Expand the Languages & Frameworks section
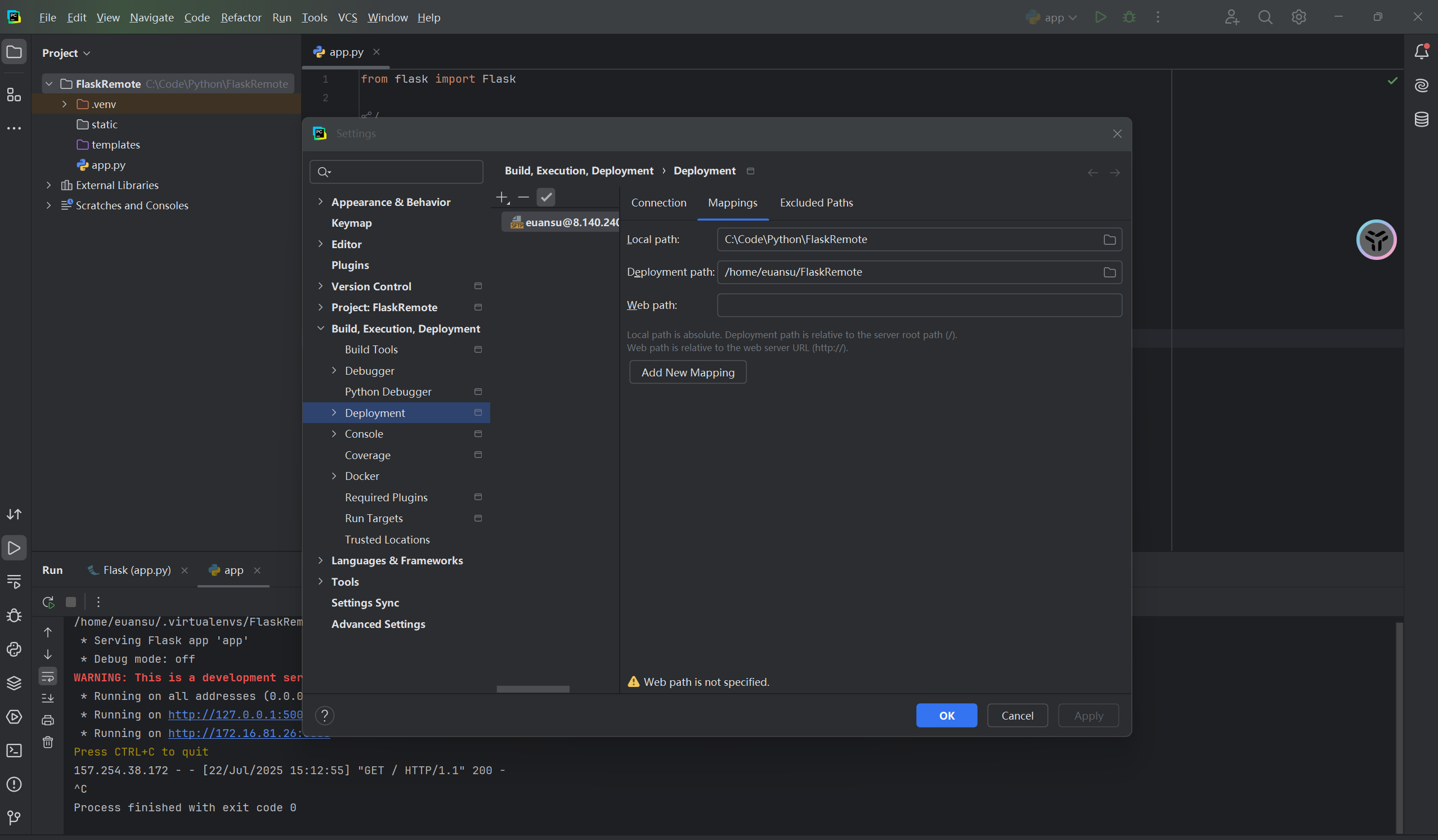The height and width of the screenshot is (840, 1438). 321,560
